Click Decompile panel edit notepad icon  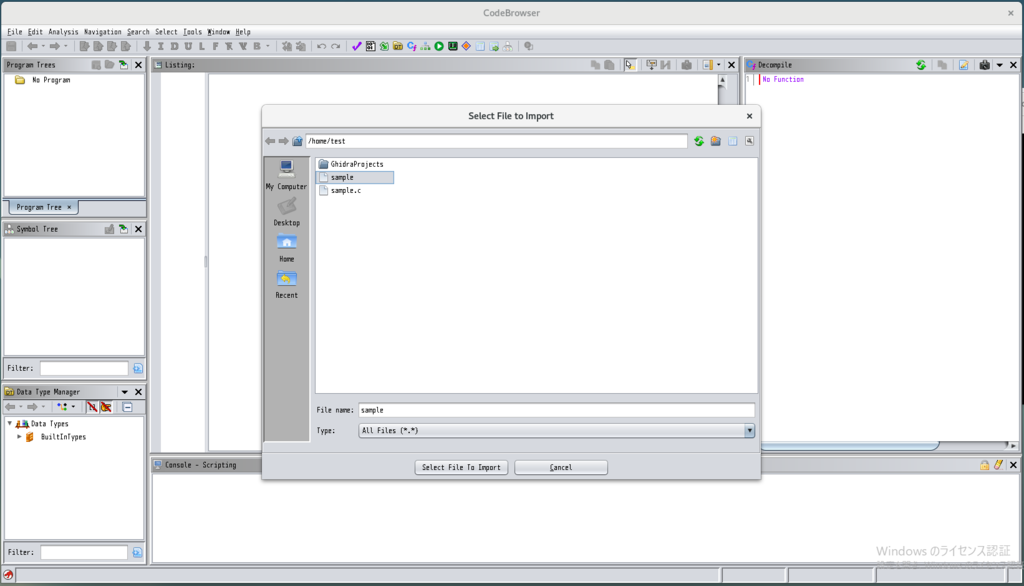[x=963, y=65]
